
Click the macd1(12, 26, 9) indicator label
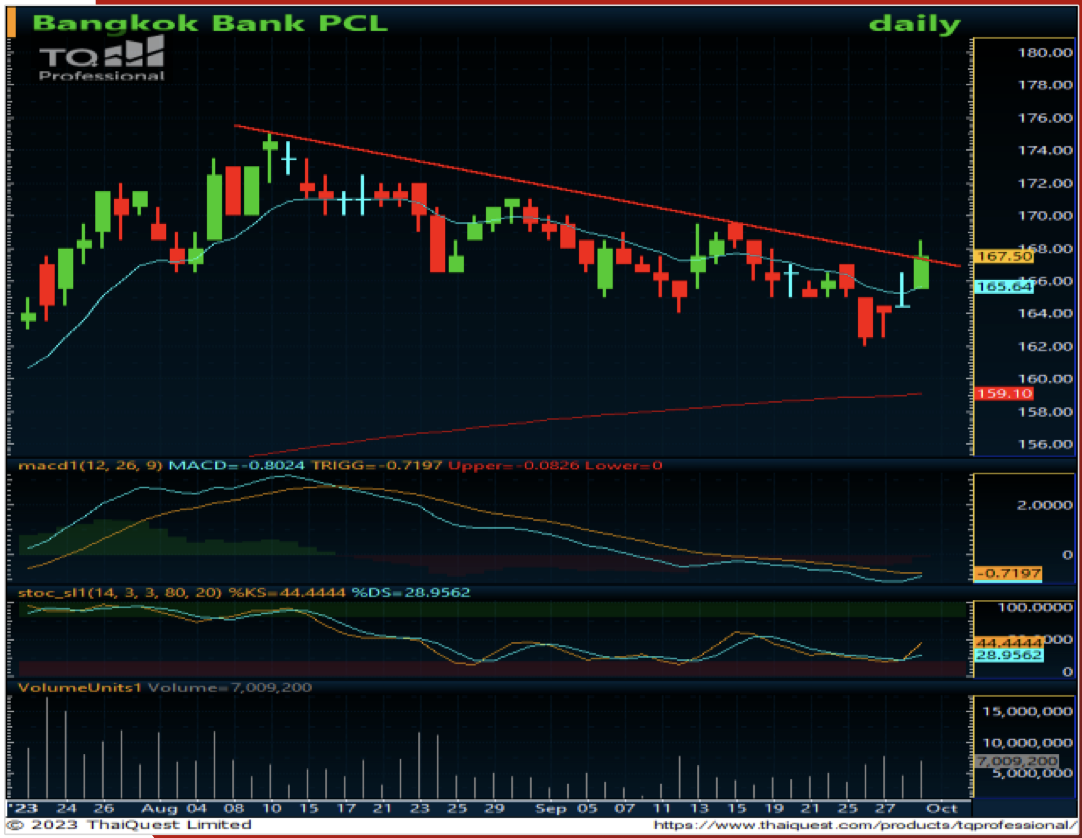tap(90, 465)
